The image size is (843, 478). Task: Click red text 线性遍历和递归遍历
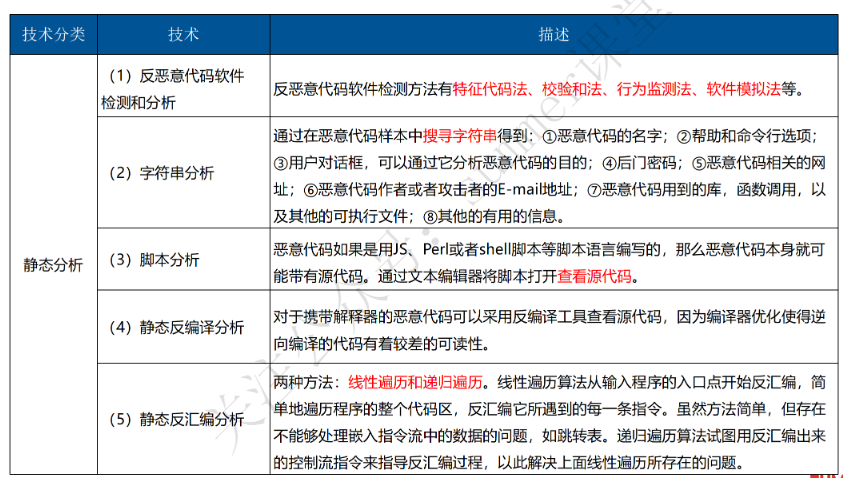pyautogui.click(x=417, y=382)
